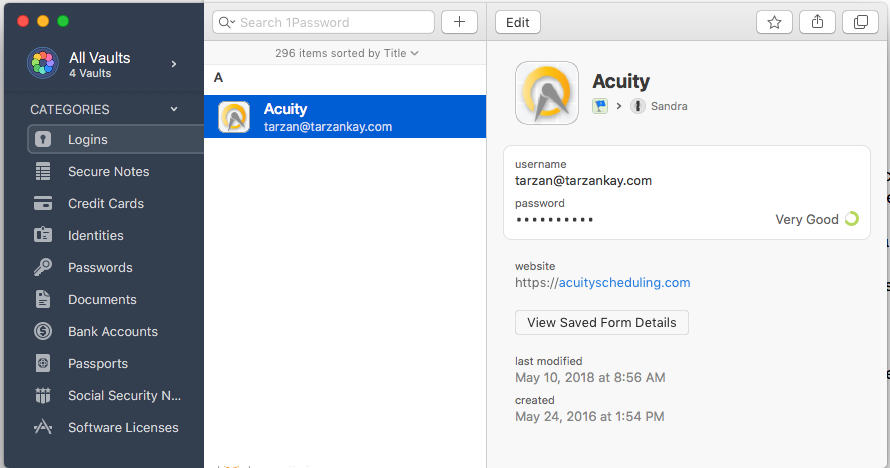The image size is (890, 468).
Task: Click the vault flag icon under Acuity
Action: [x=600, y=106]
